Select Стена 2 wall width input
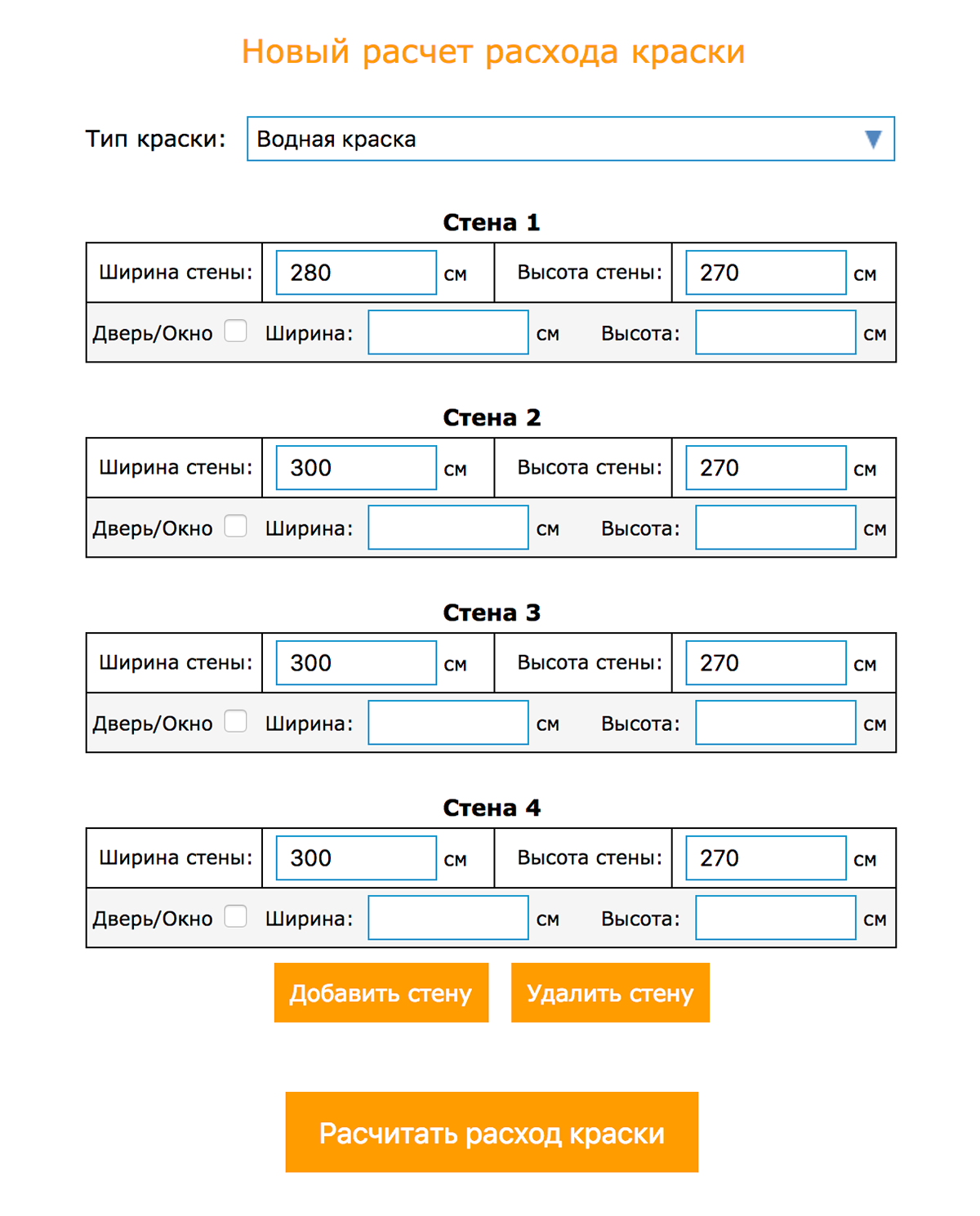This screenshot has height=1216, width=980. 356,468
